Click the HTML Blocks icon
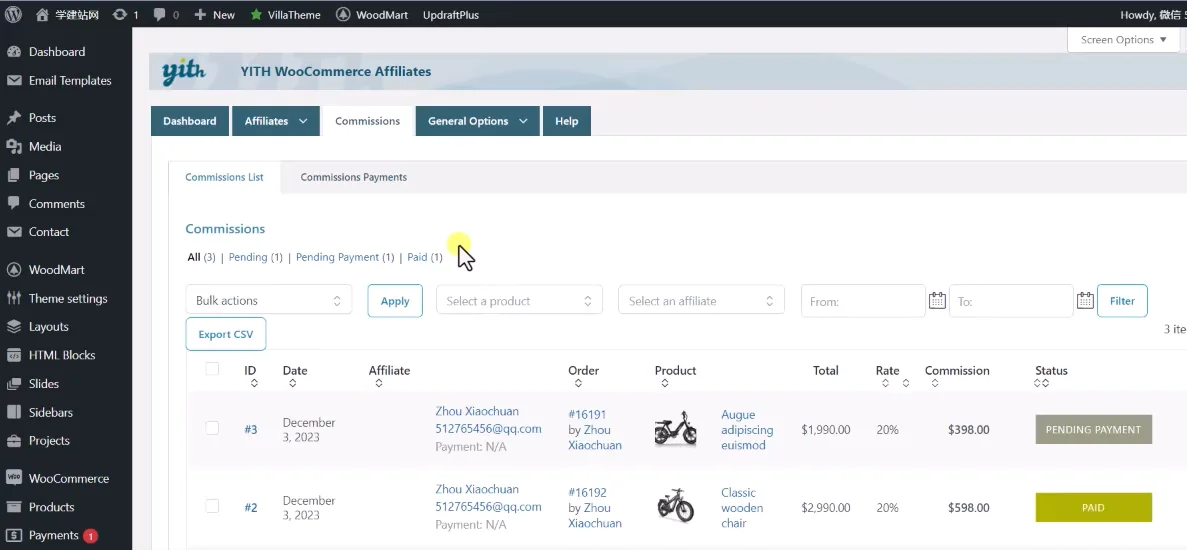The height and width of the screenshot is (550, 1187). tap(14, 355)
